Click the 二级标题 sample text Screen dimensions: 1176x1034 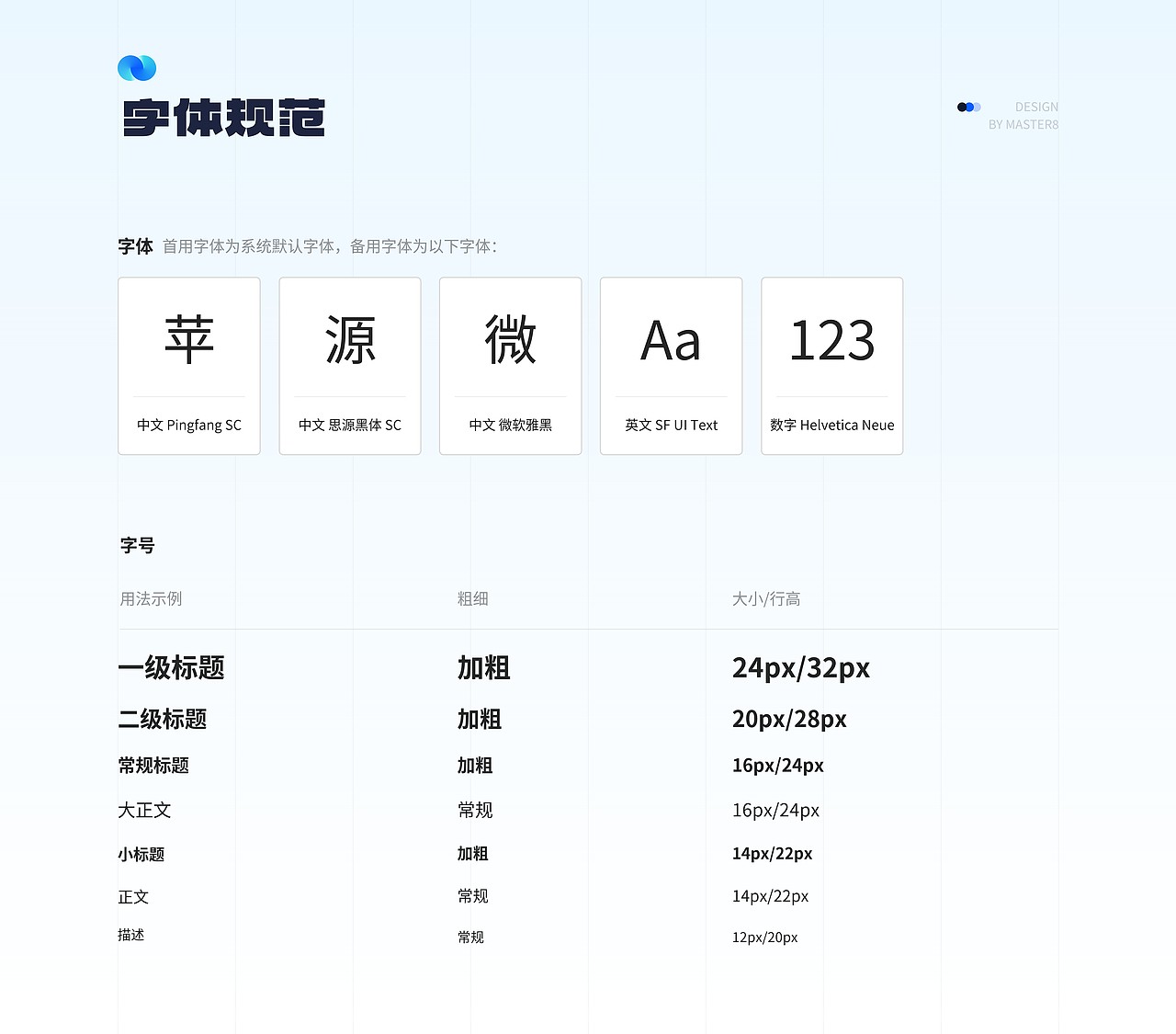163,719
